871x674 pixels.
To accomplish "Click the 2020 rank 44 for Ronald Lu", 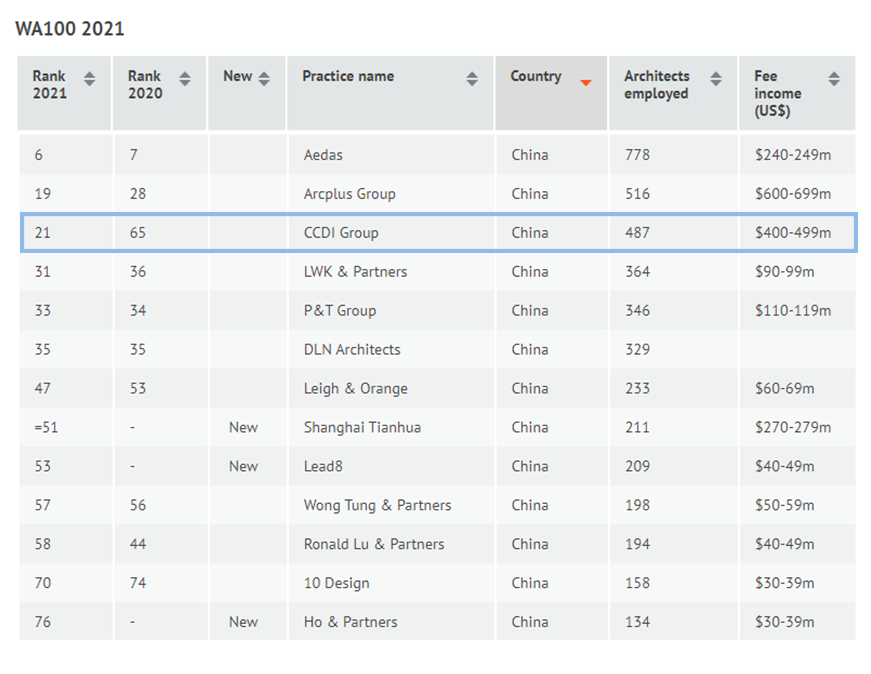I will coord(138,544).
